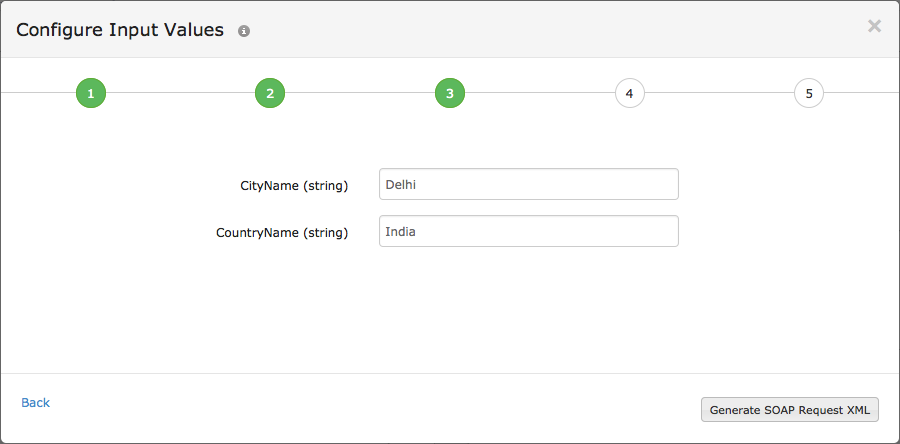The width and height of the screenshot is (900, 444).
Task: Click the info icon beside the title
Action: (243, 31)
